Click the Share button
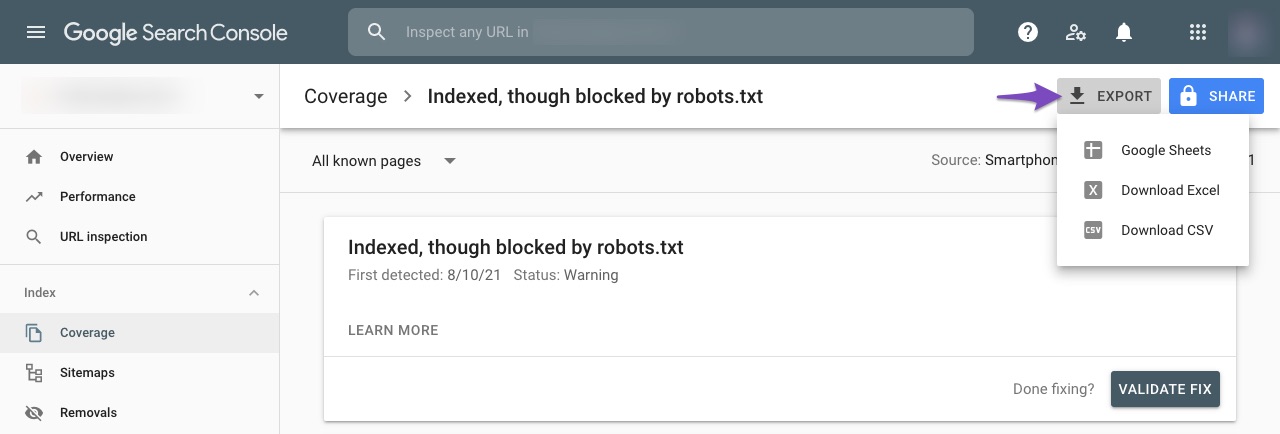 1216,96
